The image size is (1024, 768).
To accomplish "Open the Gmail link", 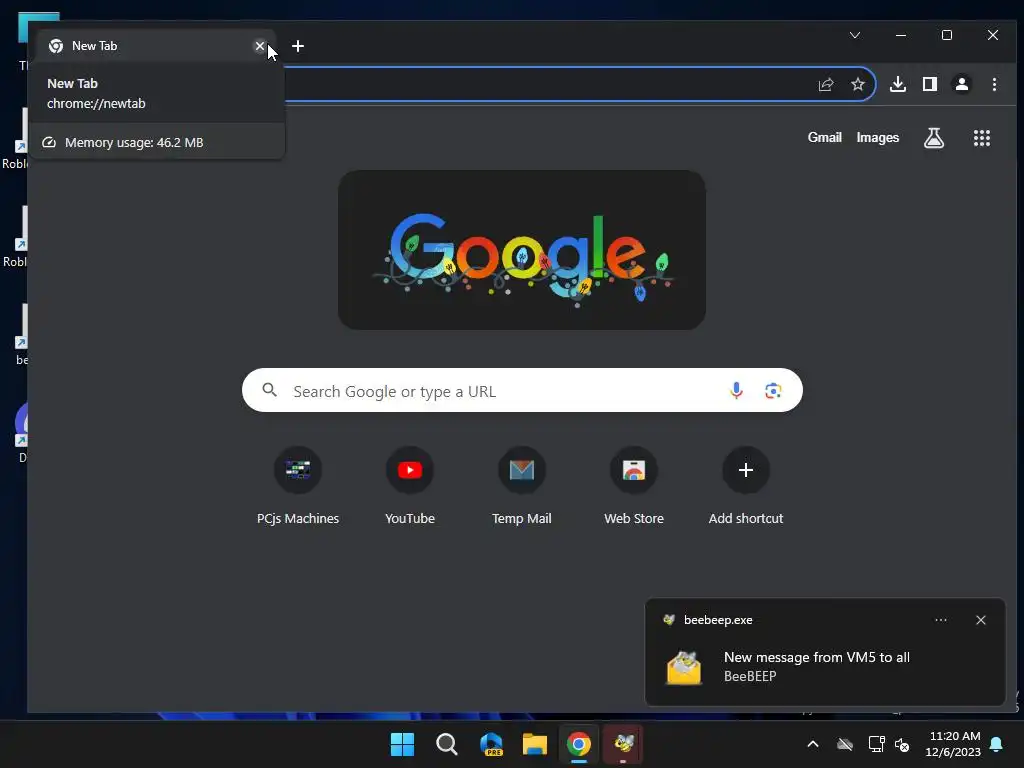I will click(824, 137).
